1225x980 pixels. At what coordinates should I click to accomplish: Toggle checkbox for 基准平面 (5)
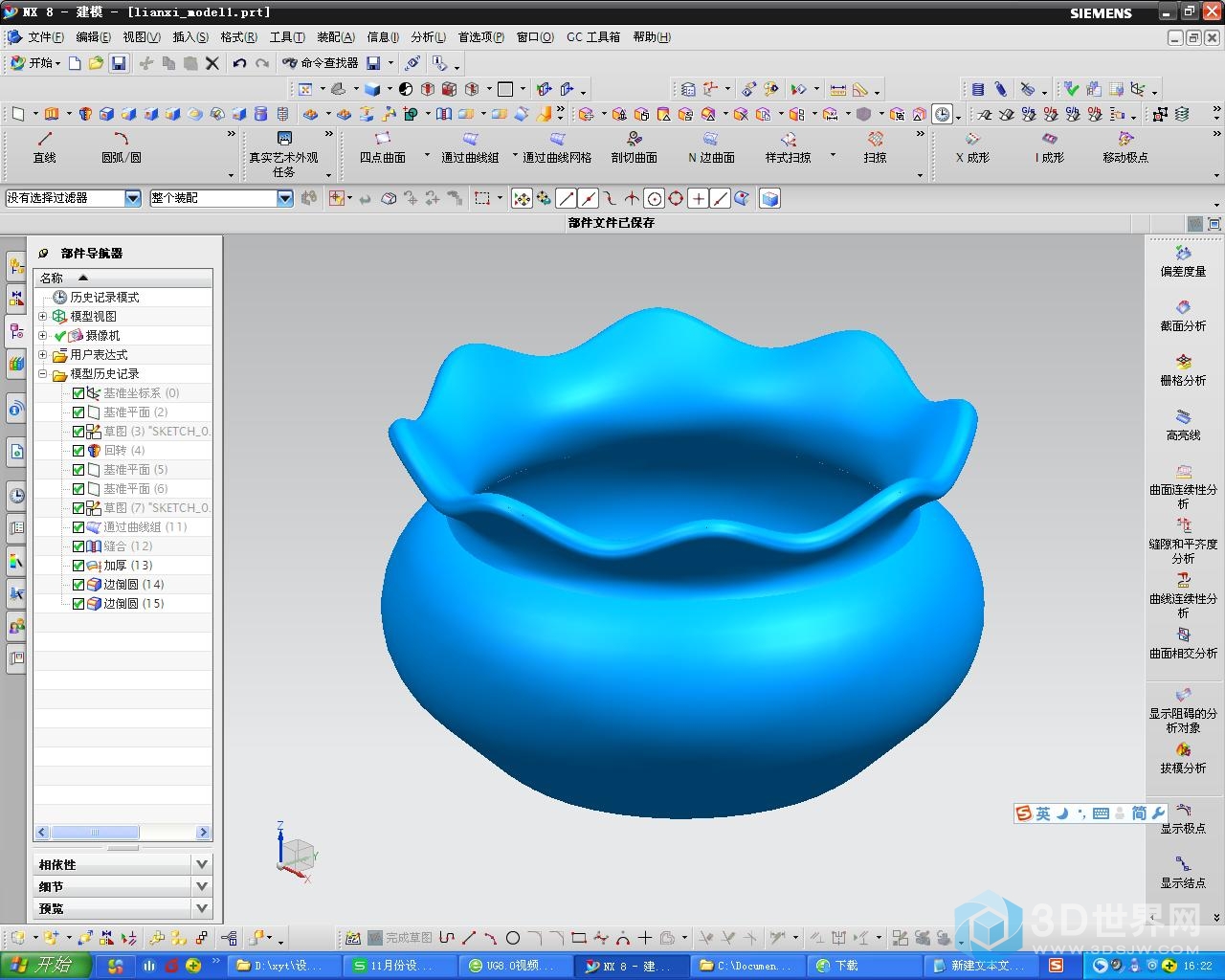(x=78, y=470)
